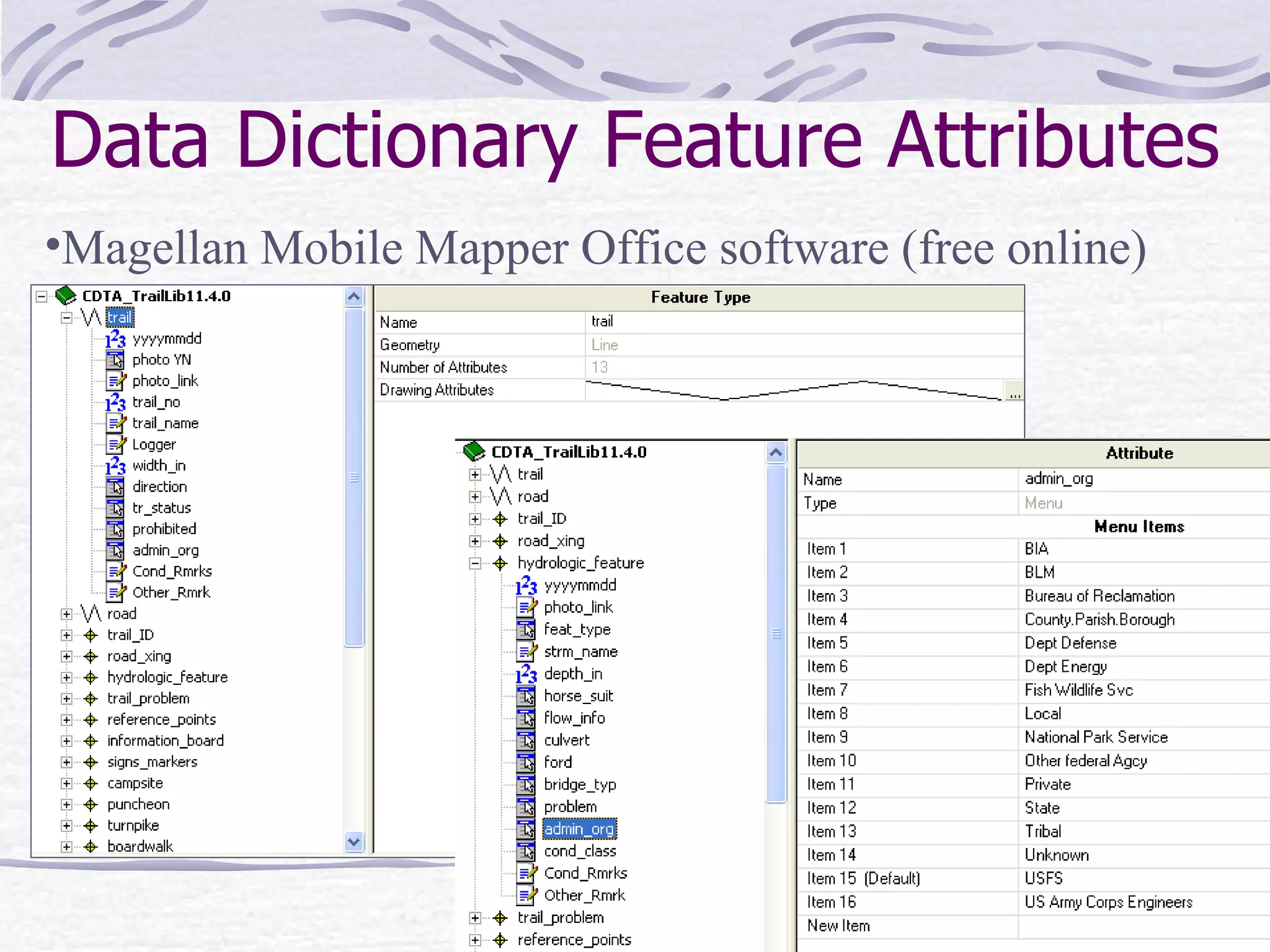Click the down arrow of left tree scrollbar
Screen dimensions: 1270x952
click(x=354, y=842)
